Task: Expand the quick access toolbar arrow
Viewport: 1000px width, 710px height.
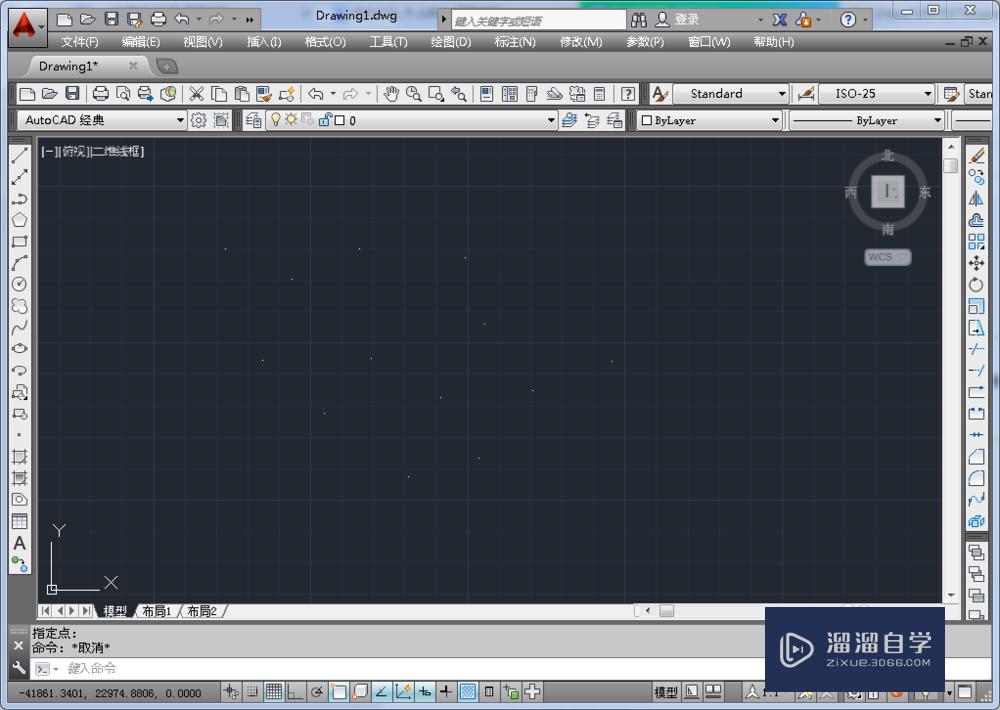Action: (249, 20)
